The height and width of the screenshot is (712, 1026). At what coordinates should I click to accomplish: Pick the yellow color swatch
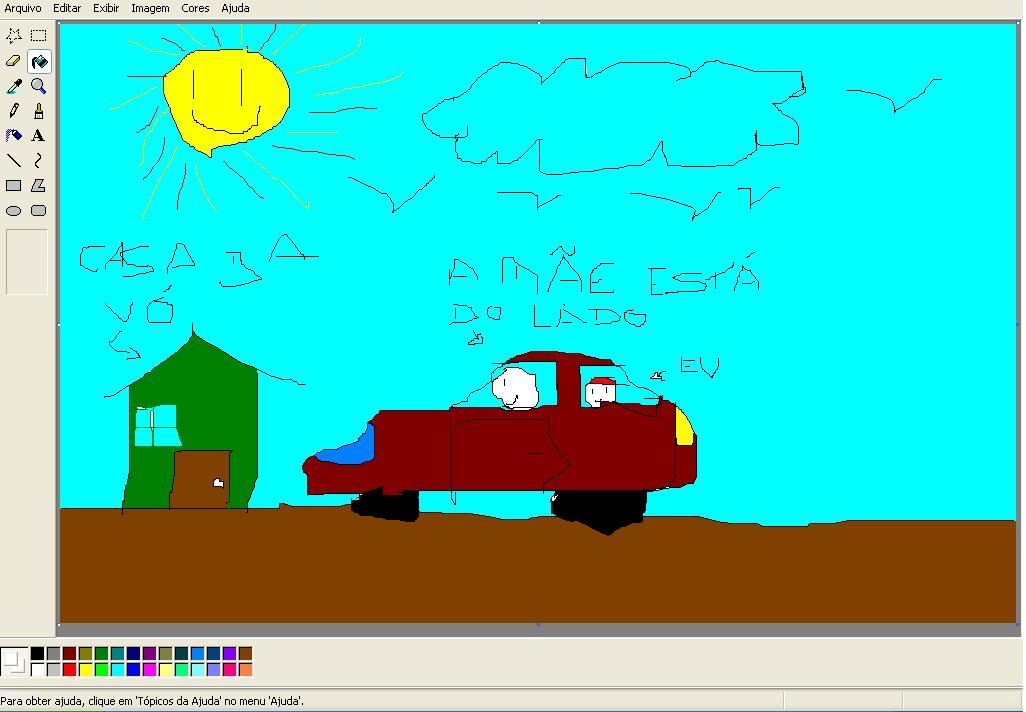[x=85, y=669]
